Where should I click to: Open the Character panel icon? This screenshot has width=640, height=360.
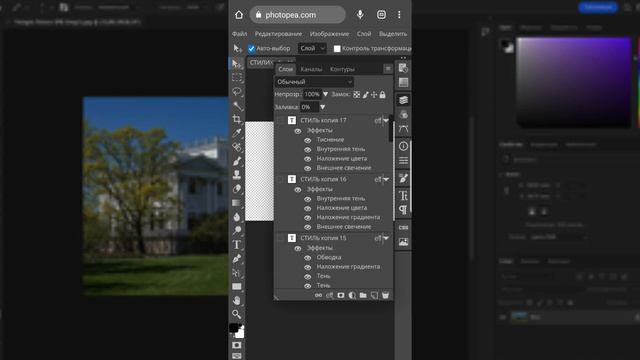tap(403, 196)
